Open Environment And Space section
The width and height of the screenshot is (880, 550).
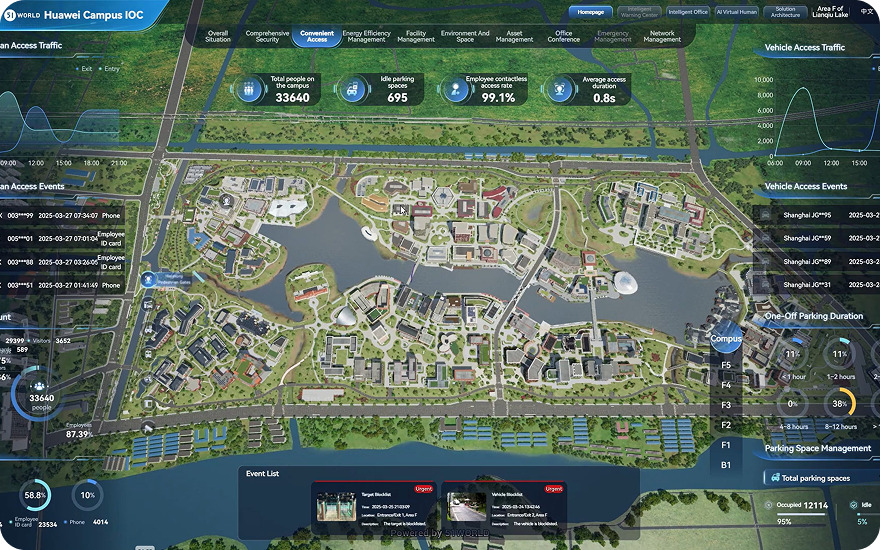pyautogui.click(x=465, y=36)
